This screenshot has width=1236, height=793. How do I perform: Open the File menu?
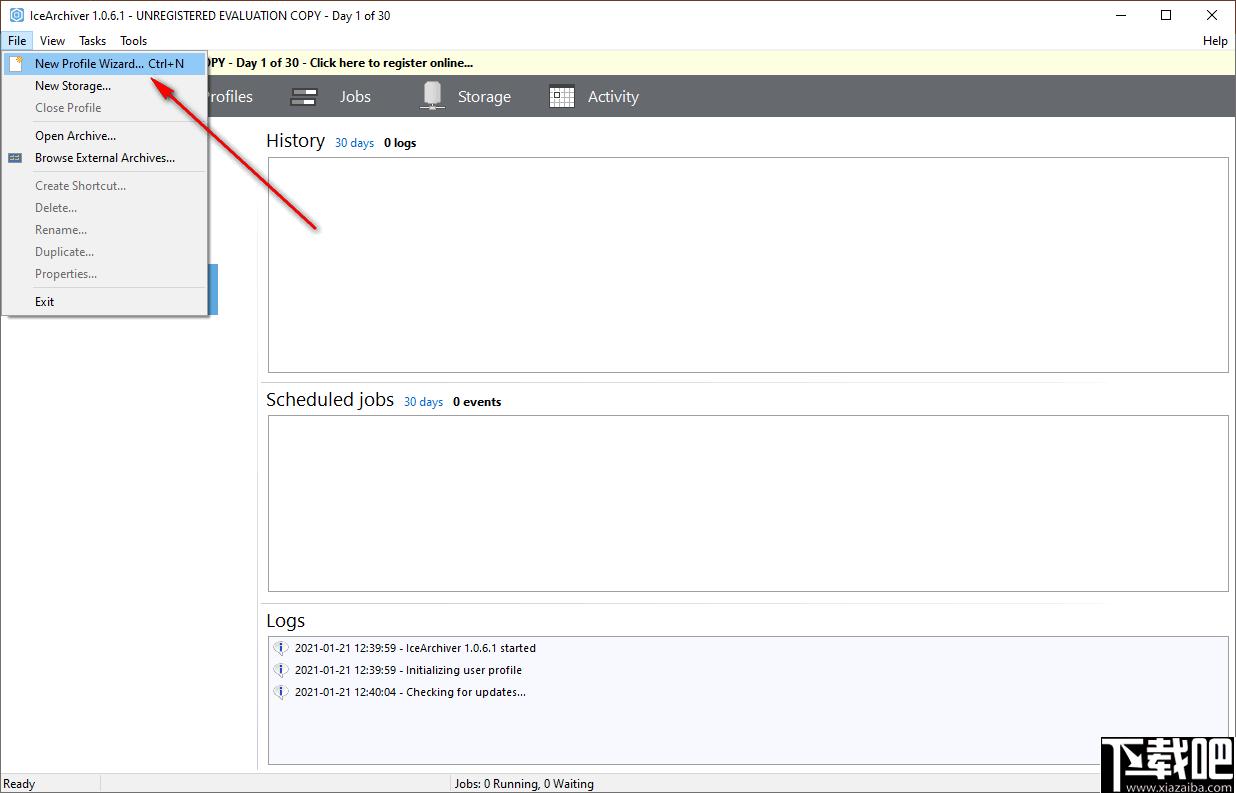(17, 41)
